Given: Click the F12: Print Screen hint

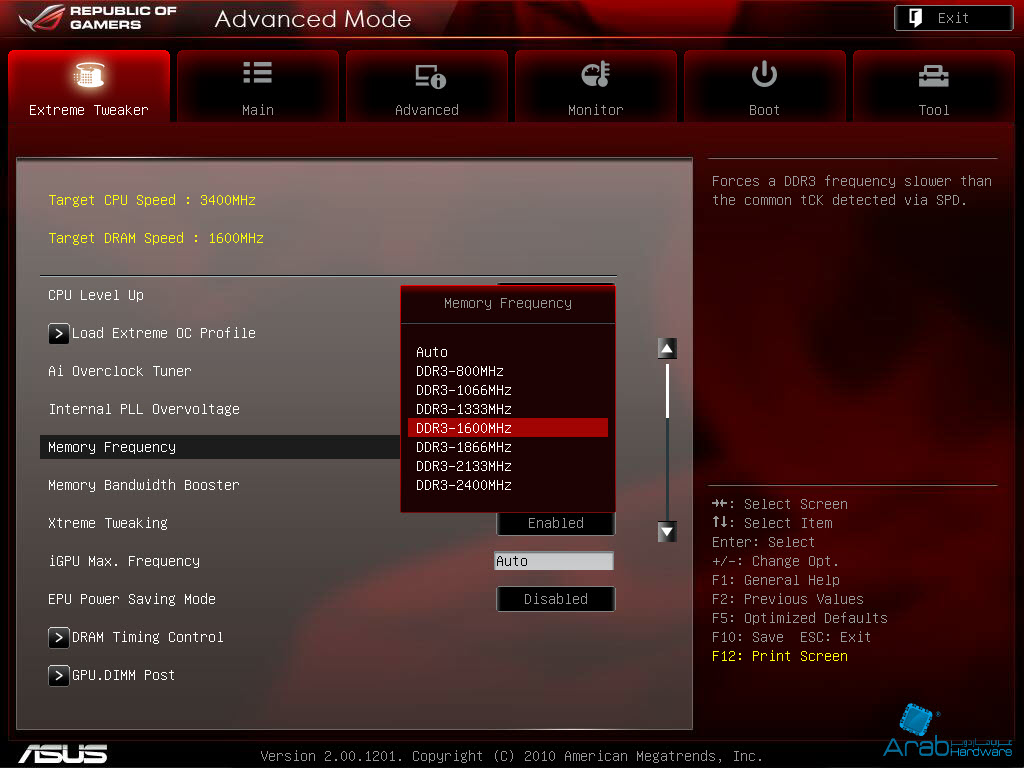Looking at the screenshot, I should [x=780, y=656].
